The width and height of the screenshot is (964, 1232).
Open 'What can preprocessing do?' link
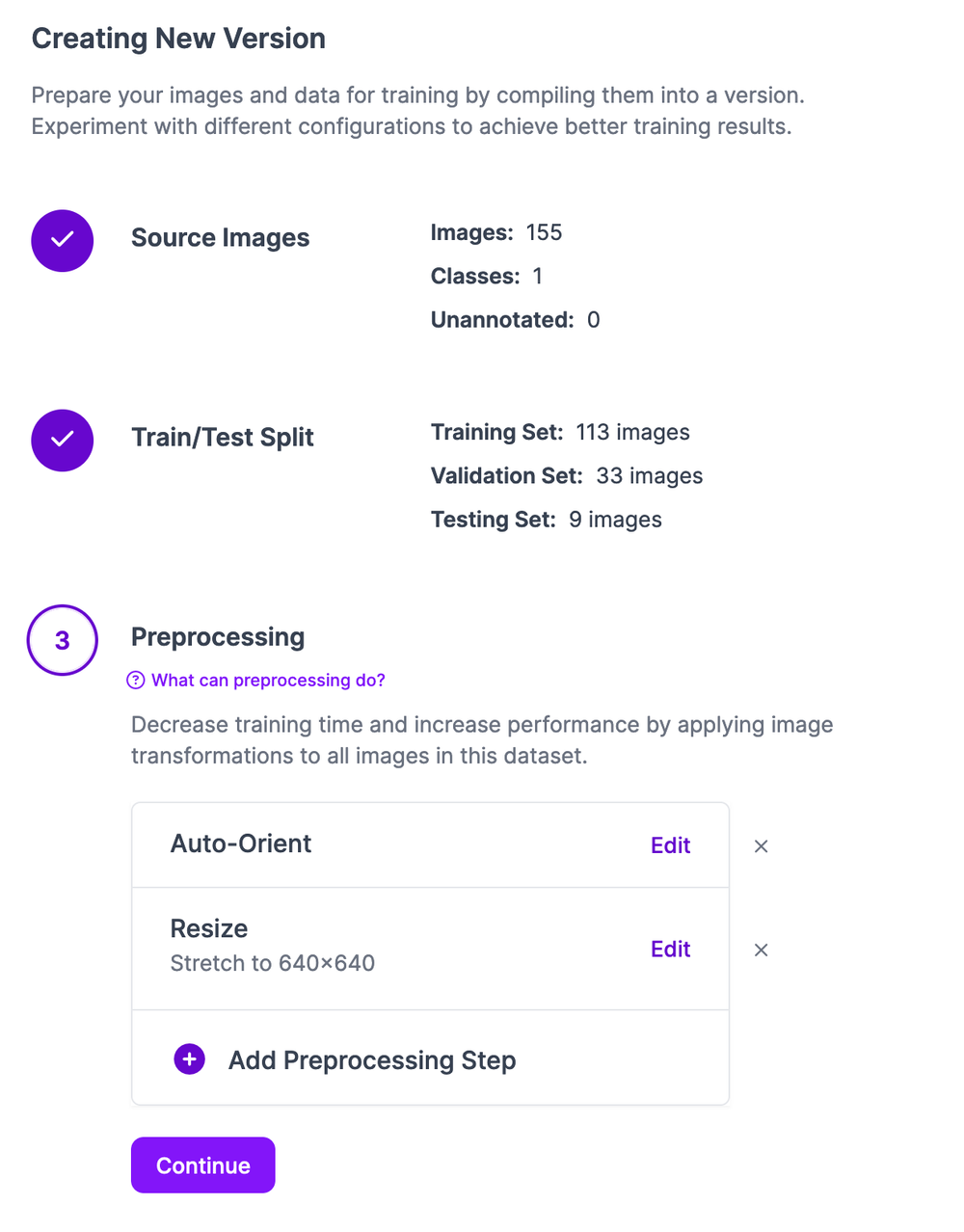point(268,681)
